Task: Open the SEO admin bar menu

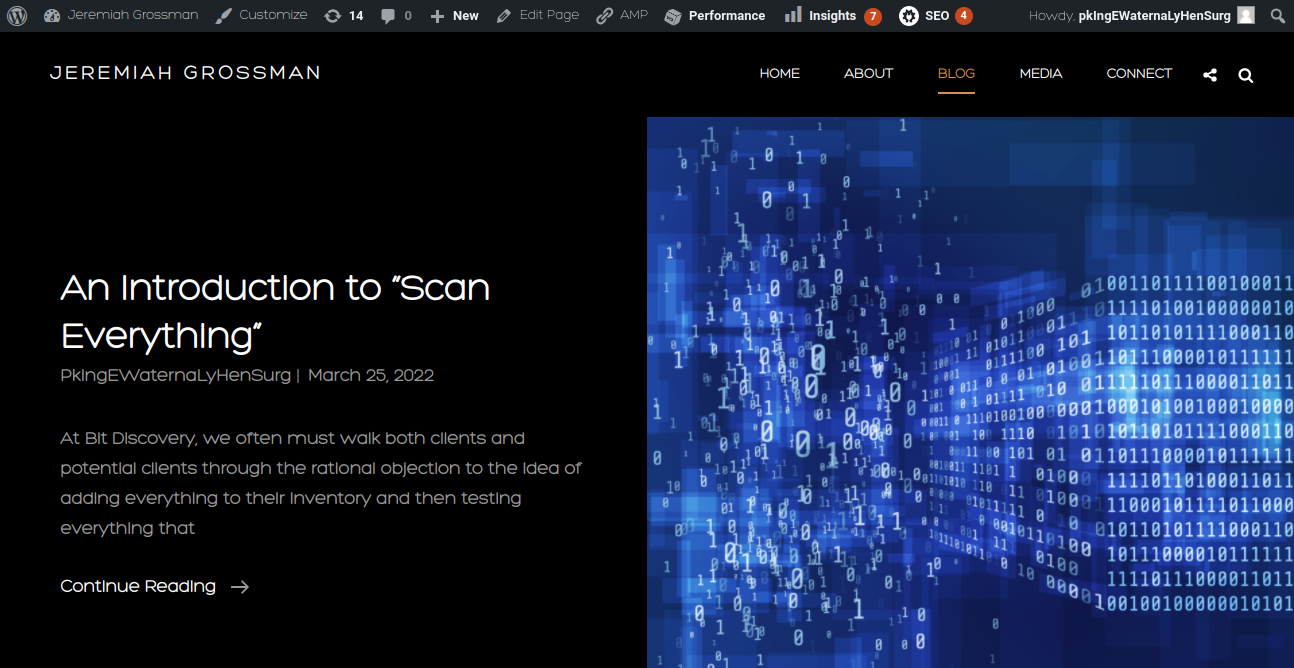Action: point(935,16)
